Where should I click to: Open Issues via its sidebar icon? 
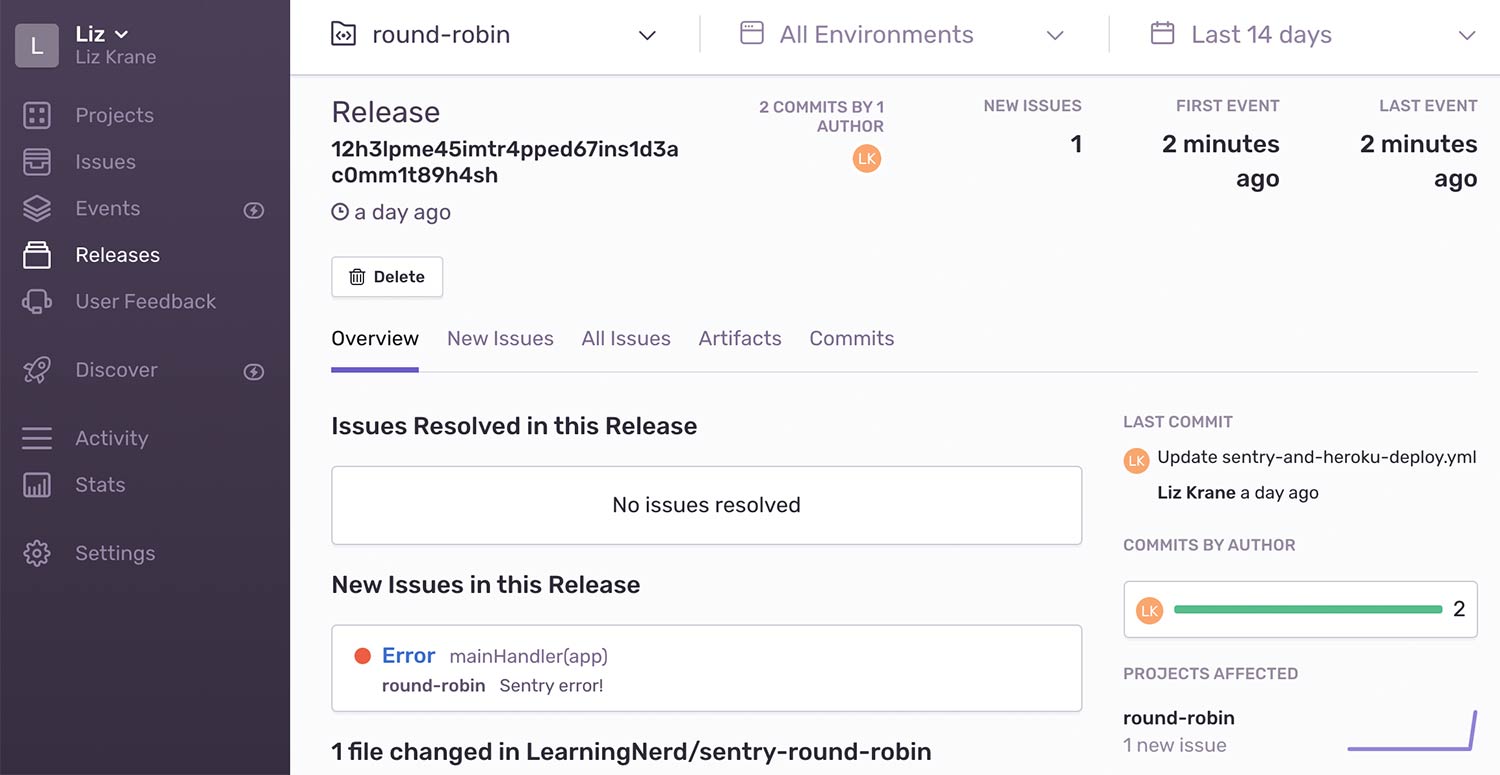(37, 162)
